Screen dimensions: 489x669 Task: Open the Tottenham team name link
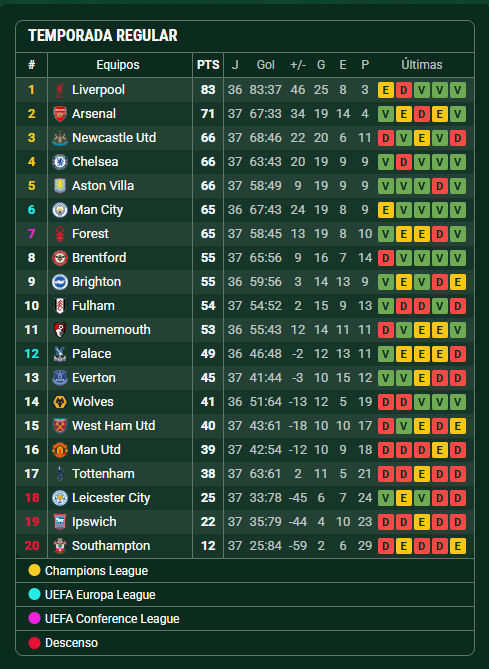pos(103,474)
